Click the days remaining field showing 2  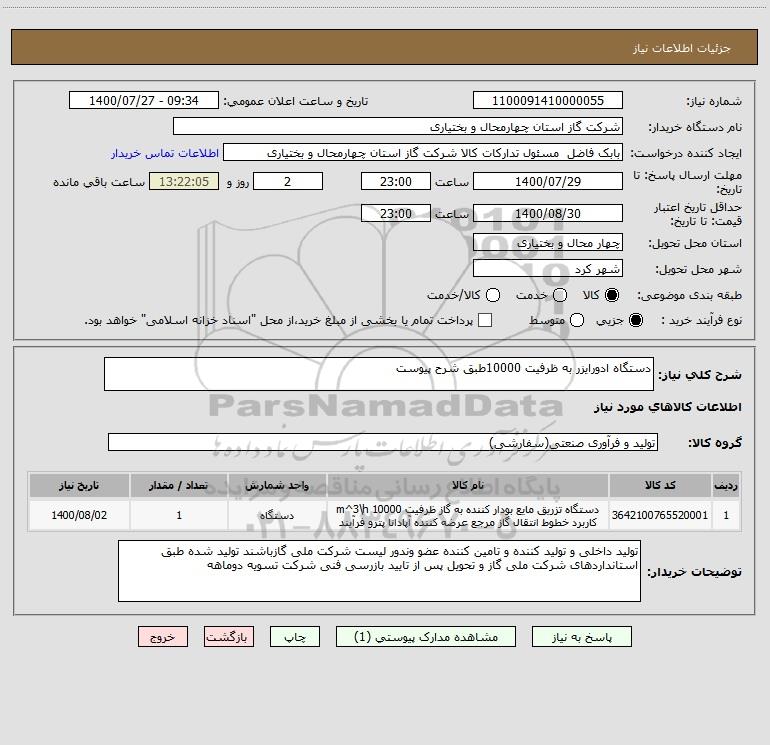click(288, 181)
